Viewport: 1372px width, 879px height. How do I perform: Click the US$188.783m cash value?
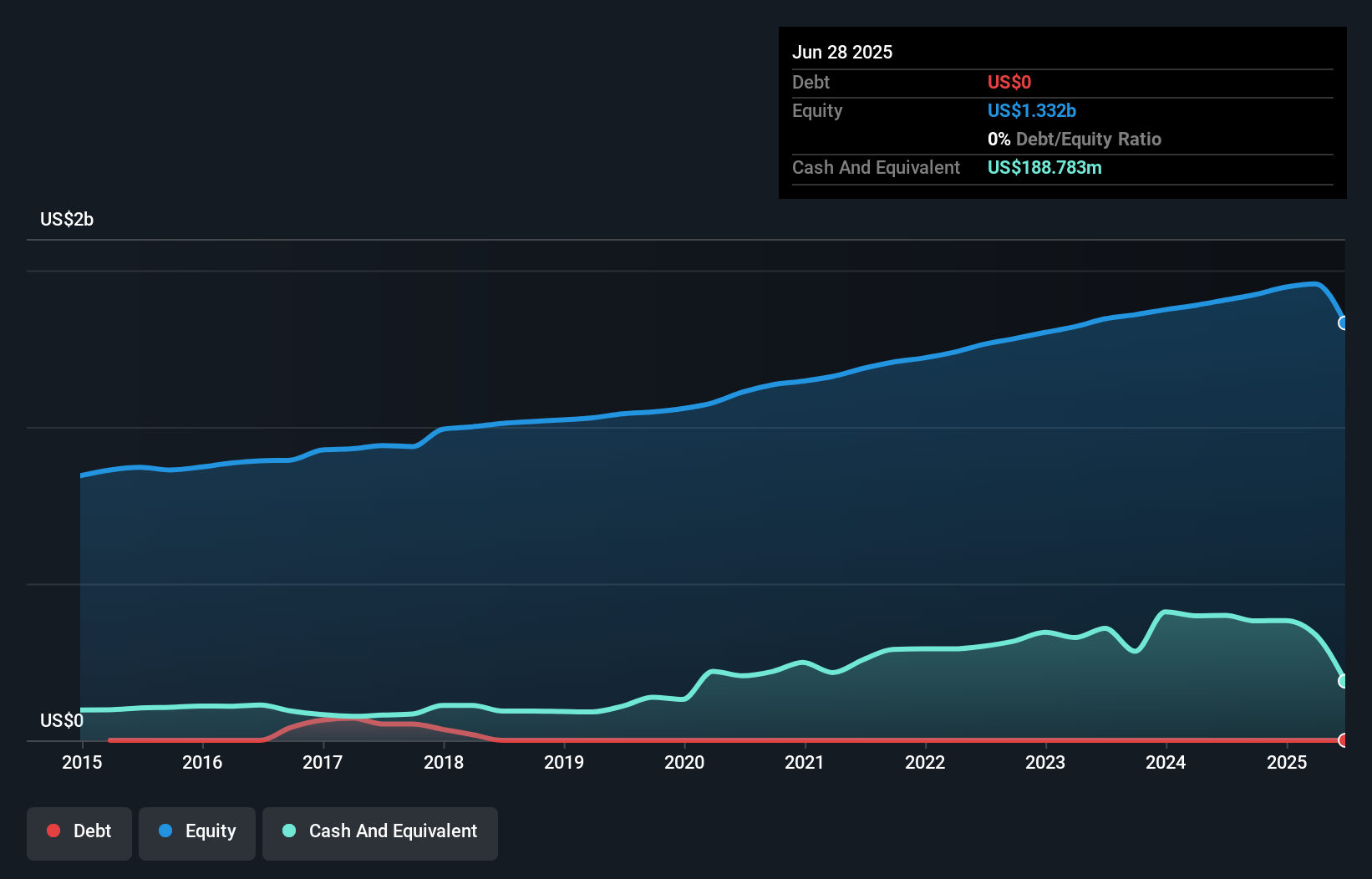coord(1044,168)
